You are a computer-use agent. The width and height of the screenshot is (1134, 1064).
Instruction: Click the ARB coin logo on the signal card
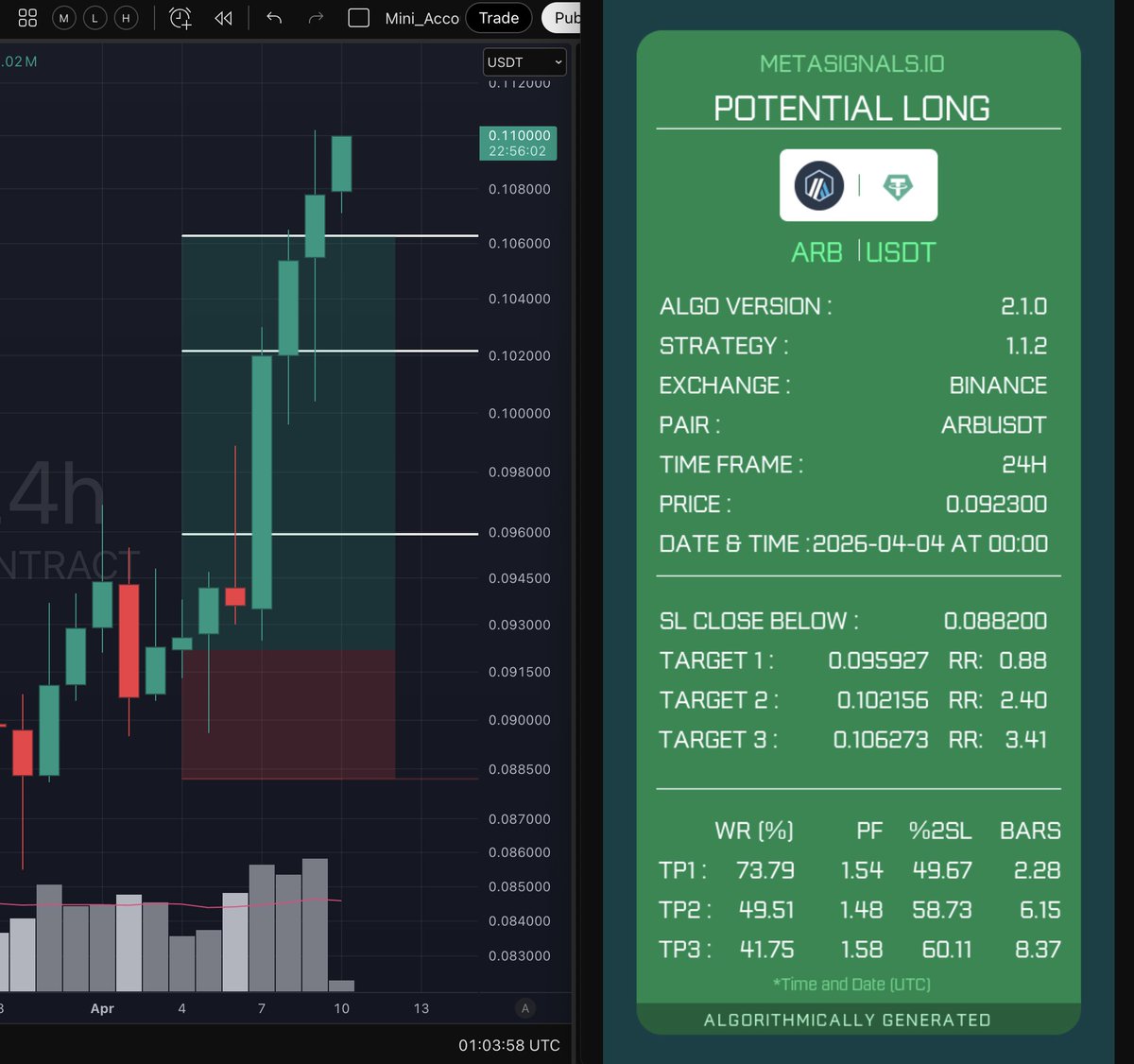[818, 185]
